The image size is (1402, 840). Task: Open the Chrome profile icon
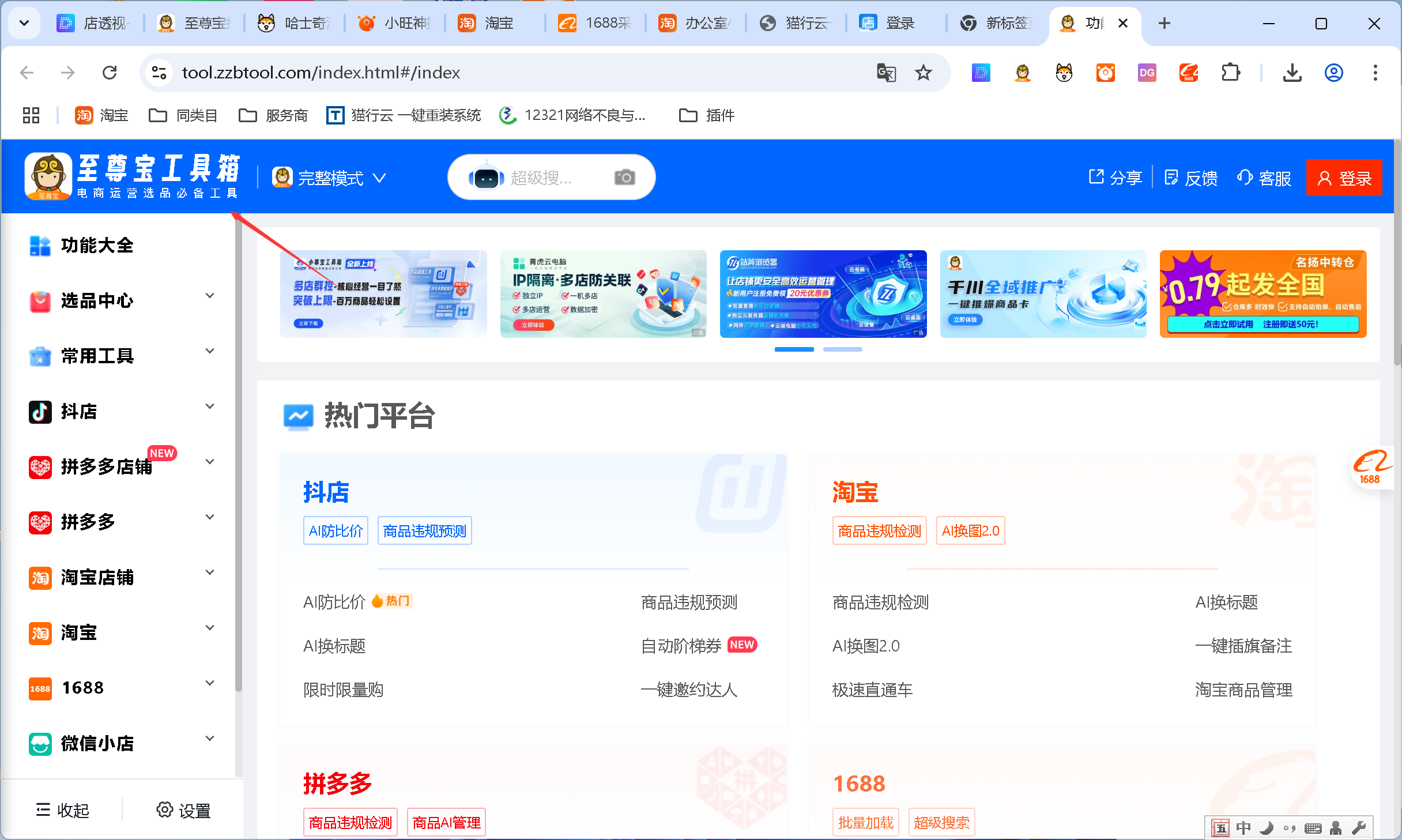tap(1334, 73)
